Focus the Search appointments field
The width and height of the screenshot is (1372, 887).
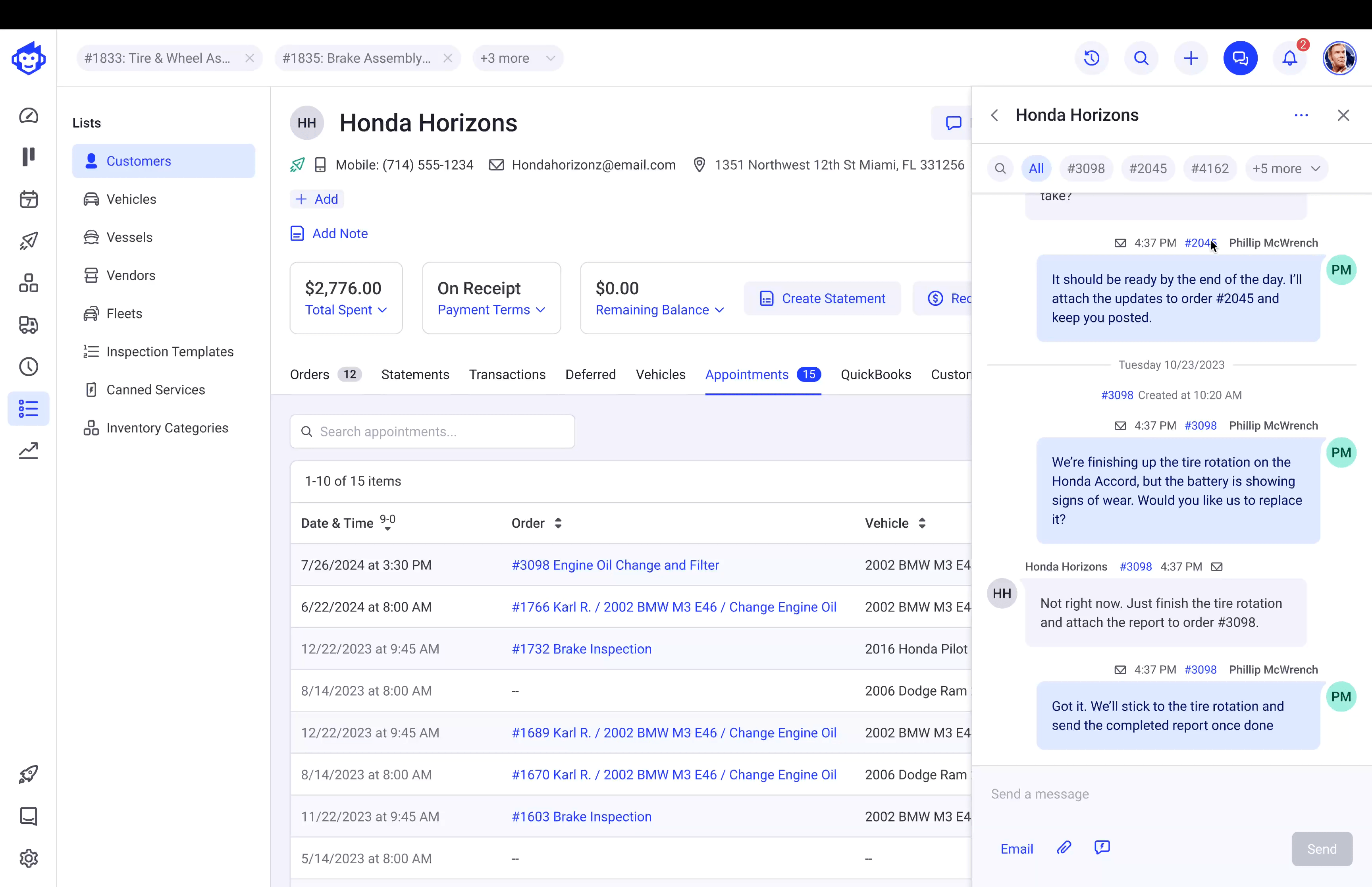[432, 432]
